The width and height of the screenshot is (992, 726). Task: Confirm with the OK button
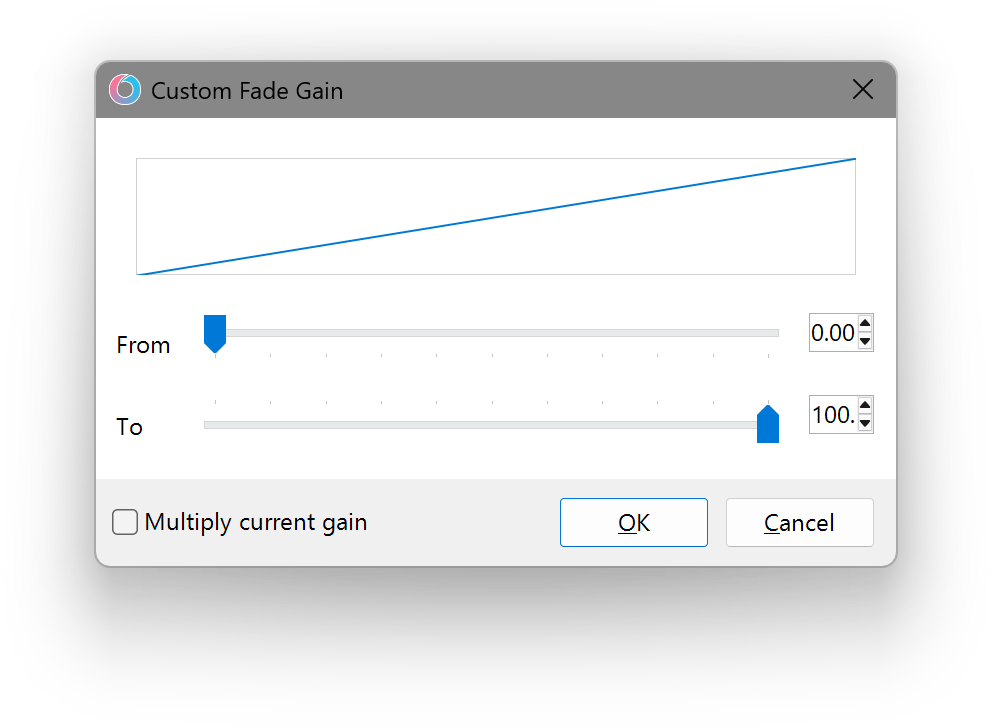pyautogui.click(x=633, y=522)
